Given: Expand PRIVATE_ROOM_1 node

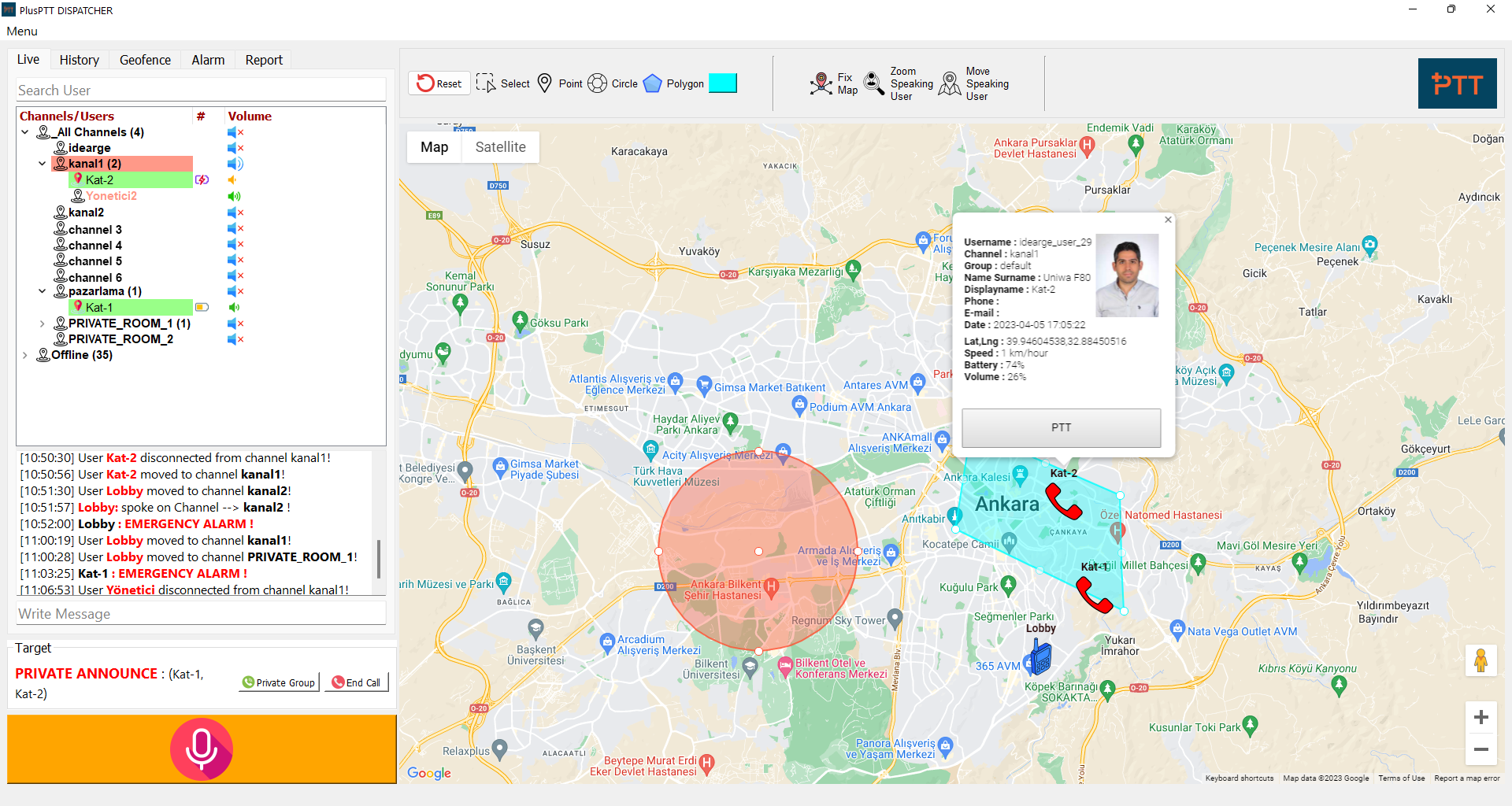Looking at the screenshot, I should pos(43,324).
